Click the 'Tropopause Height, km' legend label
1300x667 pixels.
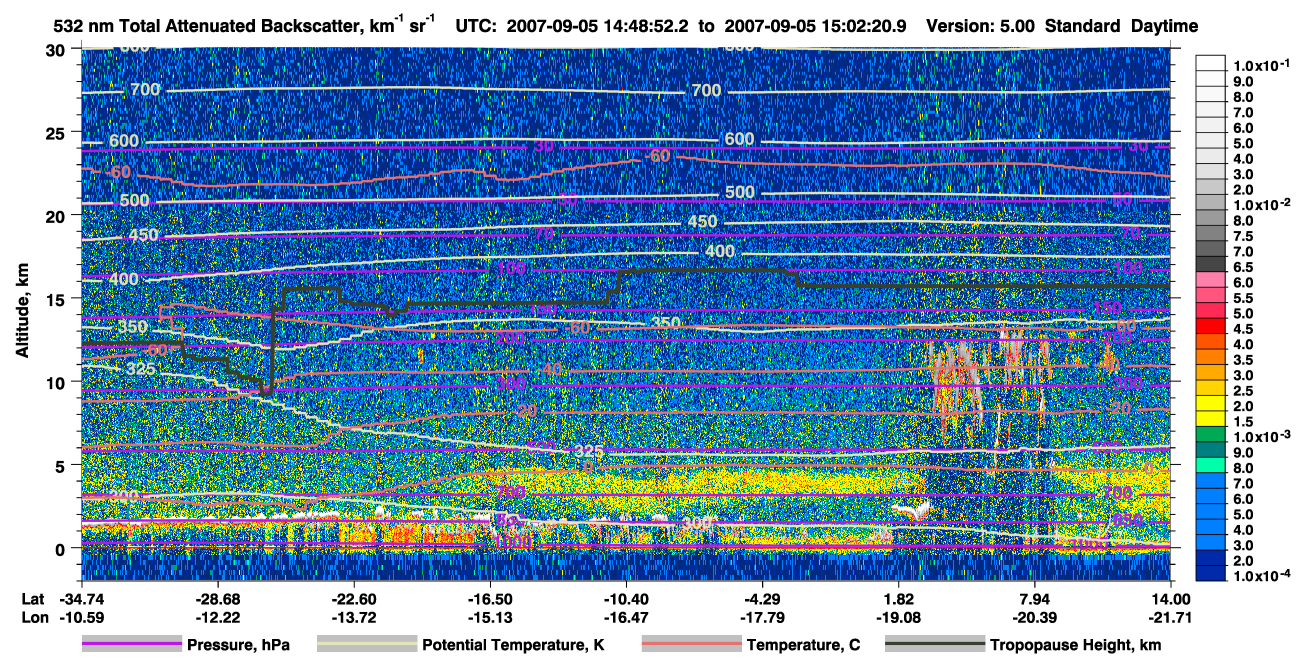[x=1076, y=645]
